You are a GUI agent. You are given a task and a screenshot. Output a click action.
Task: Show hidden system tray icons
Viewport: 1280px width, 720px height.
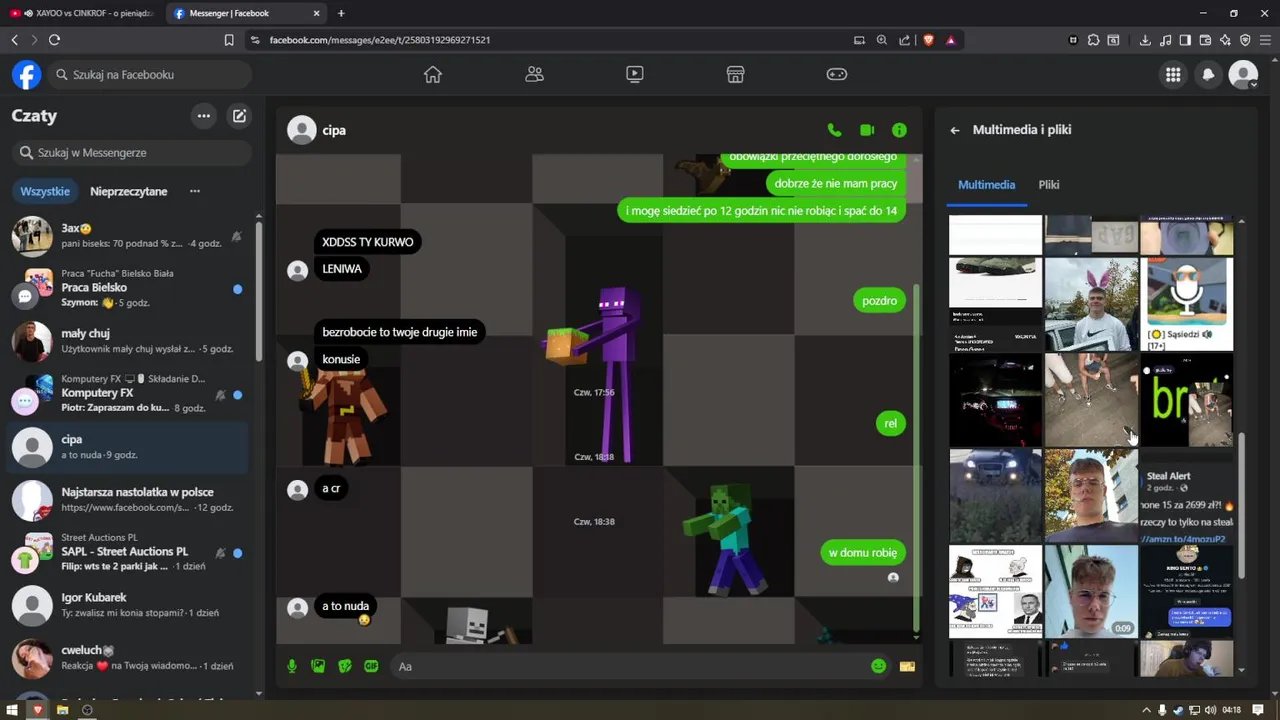(x=1146, y=710)
